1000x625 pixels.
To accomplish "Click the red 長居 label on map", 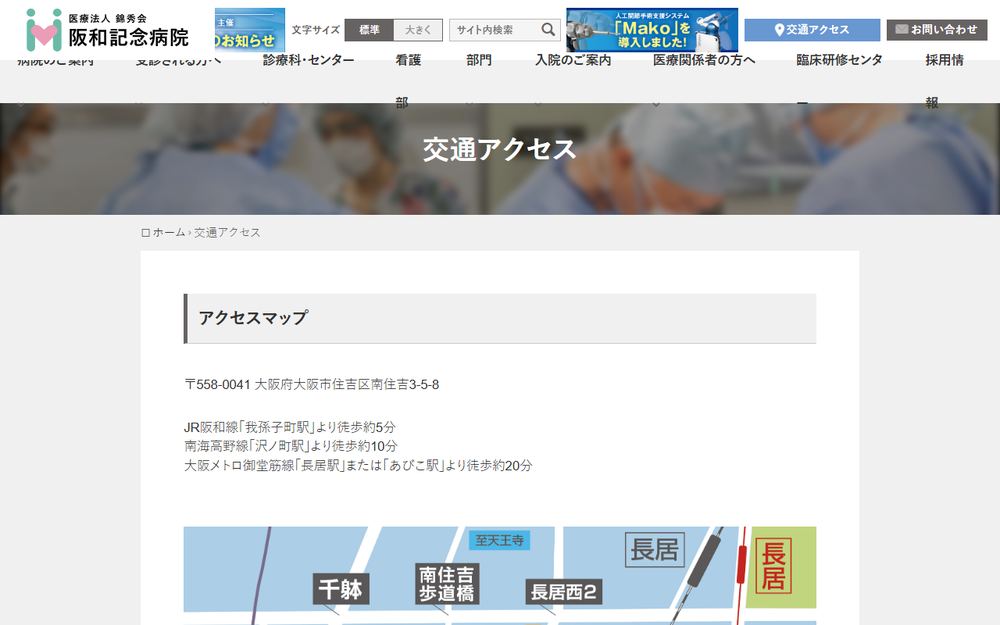I will [774, 566].
